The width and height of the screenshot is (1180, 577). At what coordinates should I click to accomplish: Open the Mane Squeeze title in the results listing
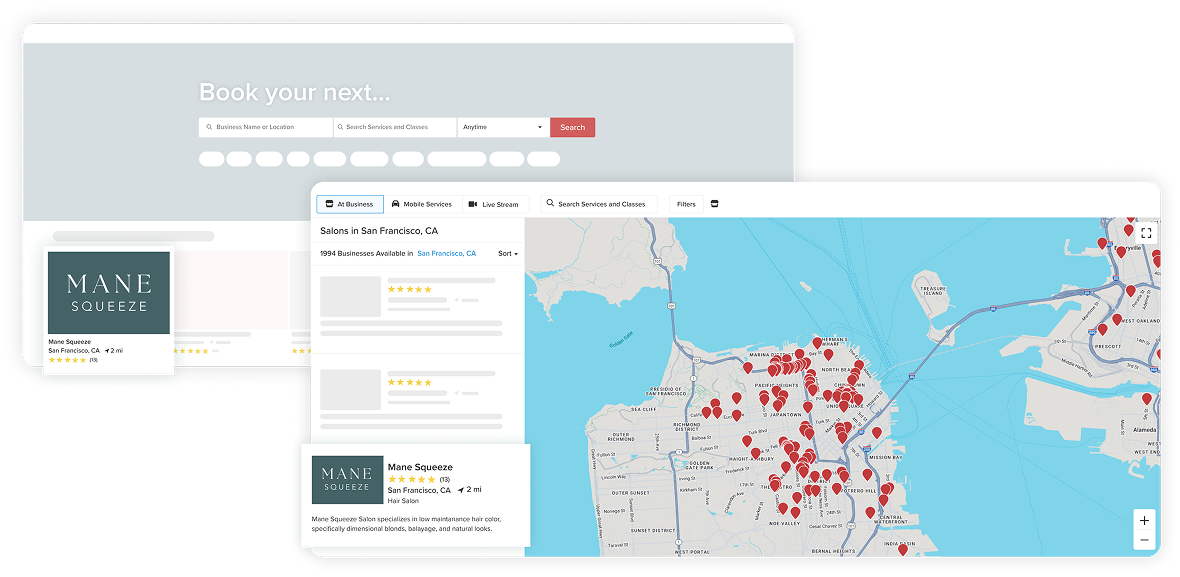420,467
